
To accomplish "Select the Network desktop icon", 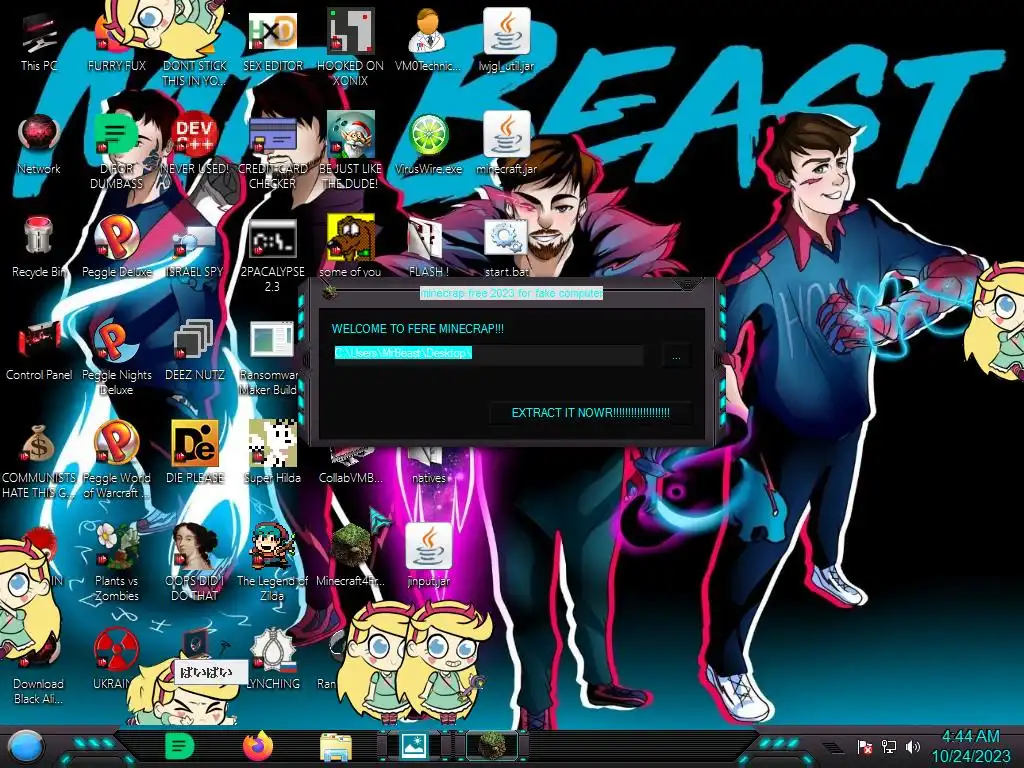I will point(39,145).
